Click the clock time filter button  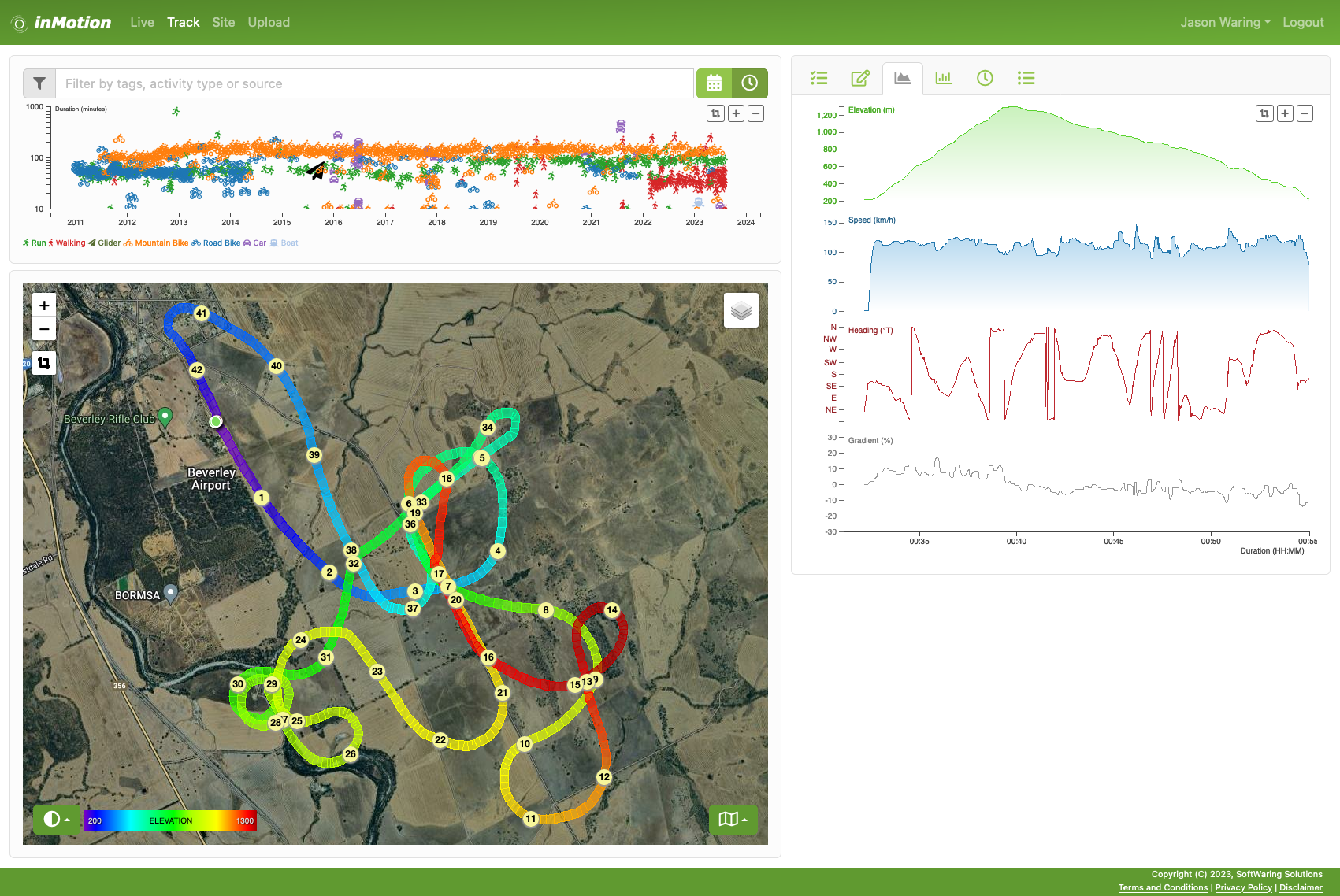tap(750, 83)
